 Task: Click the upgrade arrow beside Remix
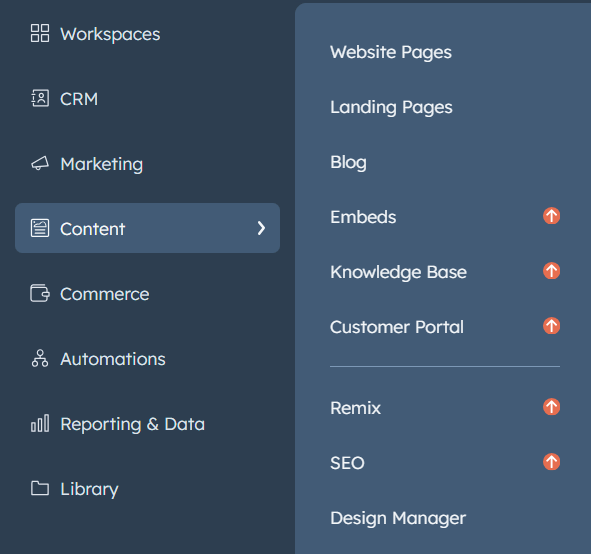coord(551,407)
